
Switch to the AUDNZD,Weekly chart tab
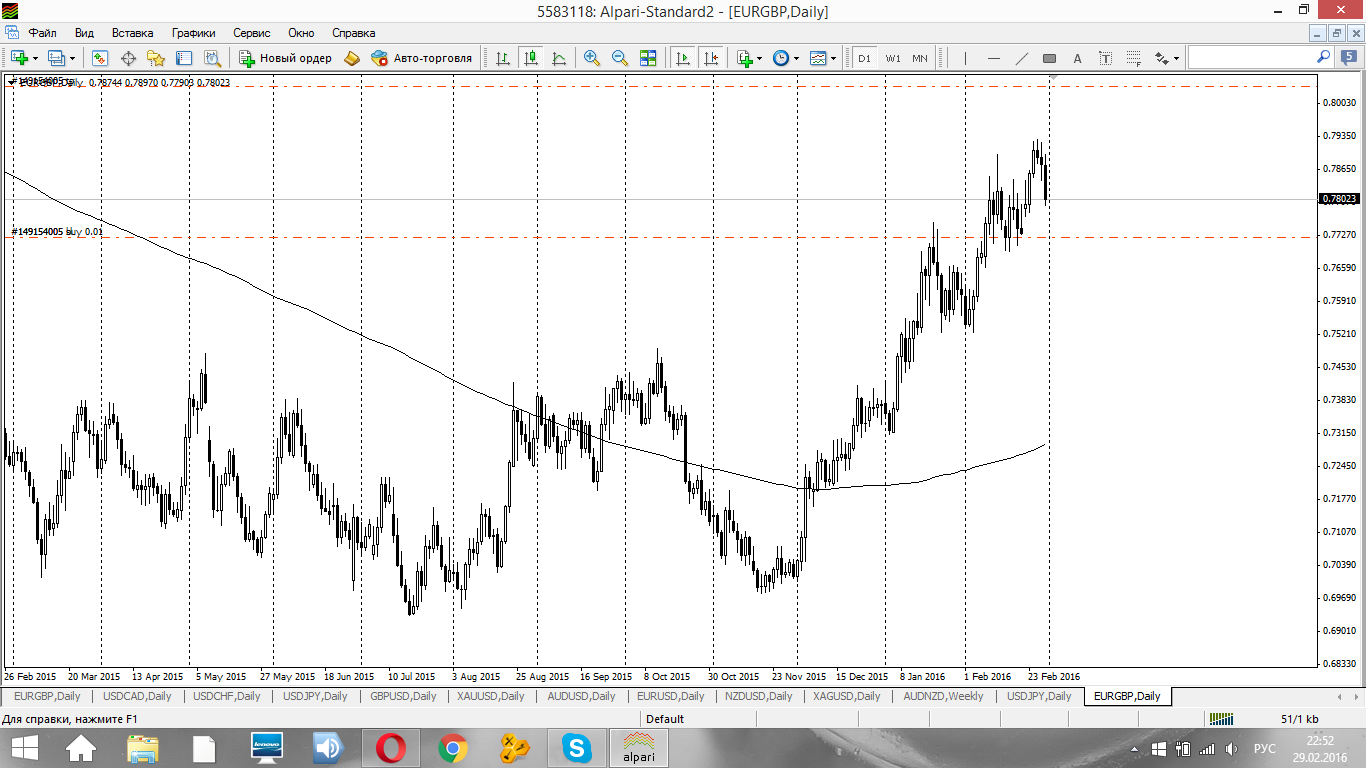click(x=943, y=696)
